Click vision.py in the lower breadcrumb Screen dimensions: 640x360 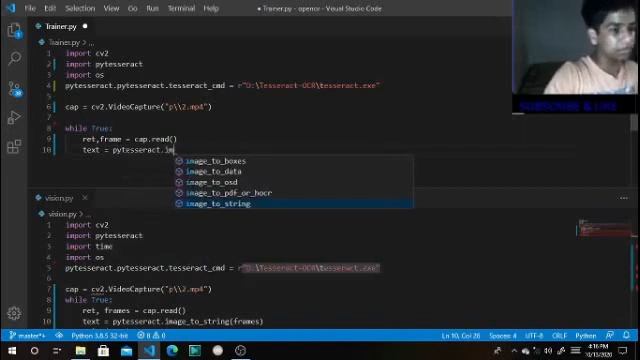tap(62, 214)
